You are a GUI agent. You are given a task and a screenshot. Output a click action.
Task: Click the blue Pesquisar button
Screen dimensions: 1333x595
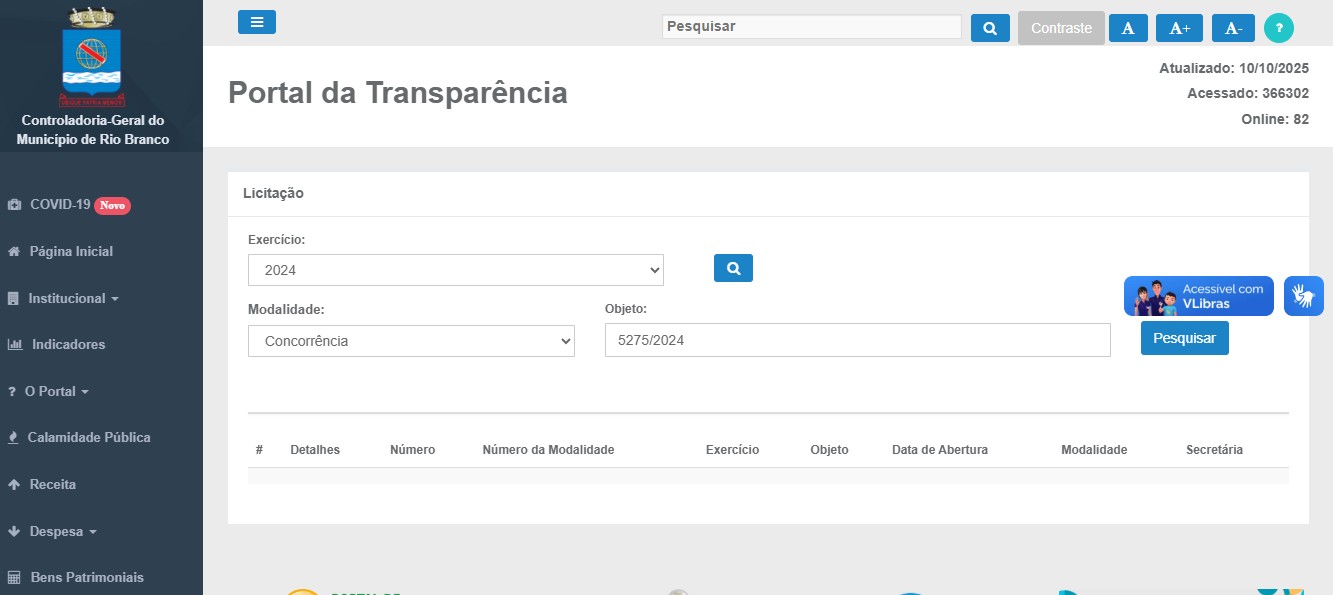(x=1184, y=338)
